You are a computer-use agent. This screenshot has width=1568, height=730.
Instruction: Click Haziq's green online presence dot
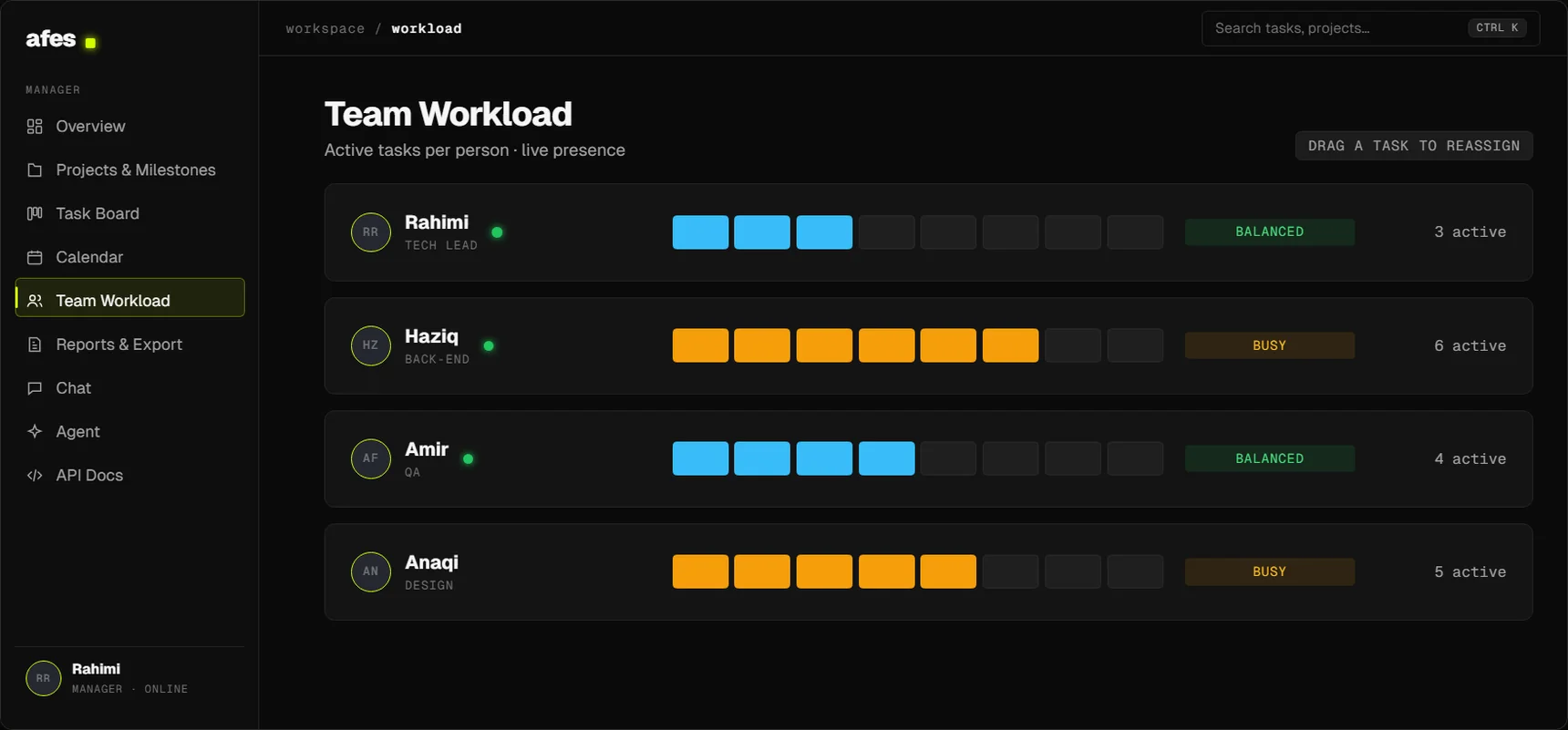click(x=489, y=345)
